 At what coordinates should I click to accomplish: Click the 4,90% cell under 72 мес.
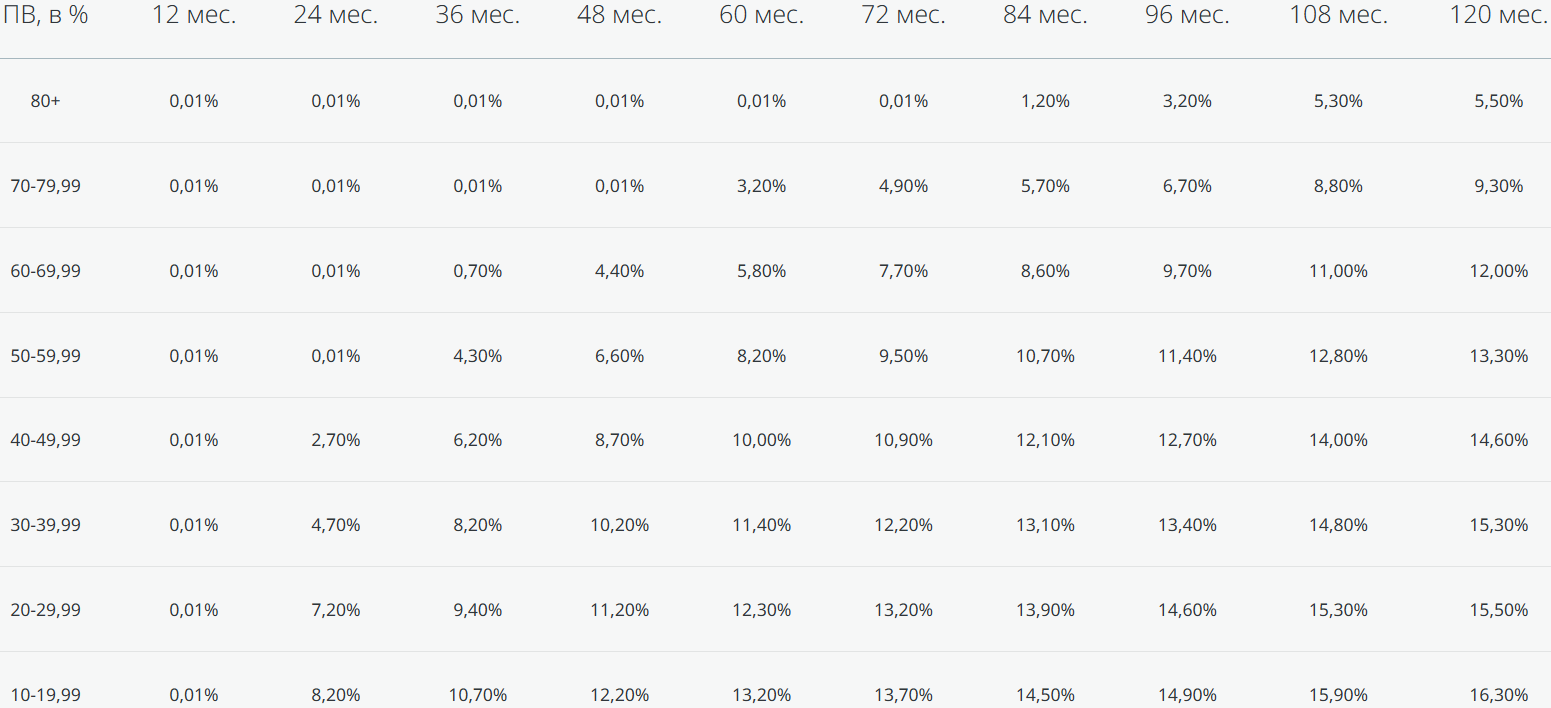[x=904, y=186]
